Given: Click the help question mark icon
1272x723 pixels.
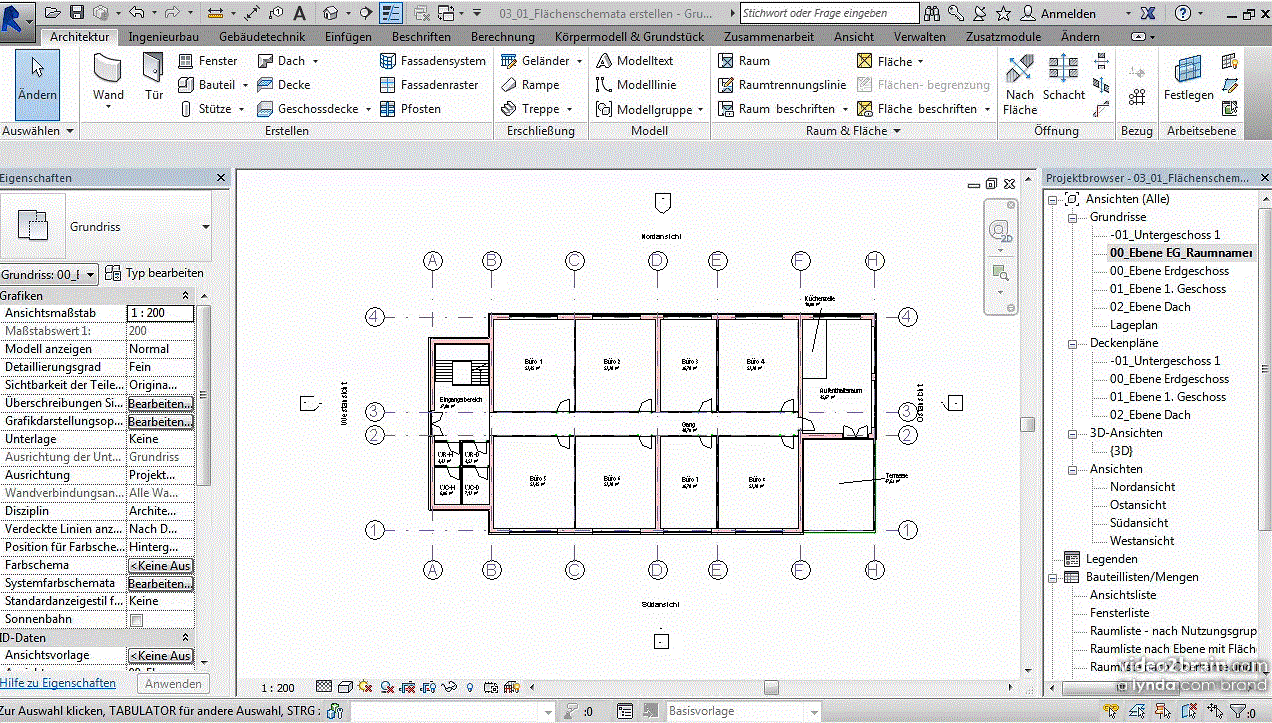Looking at the screenshot, I should tap(1183, 13).
